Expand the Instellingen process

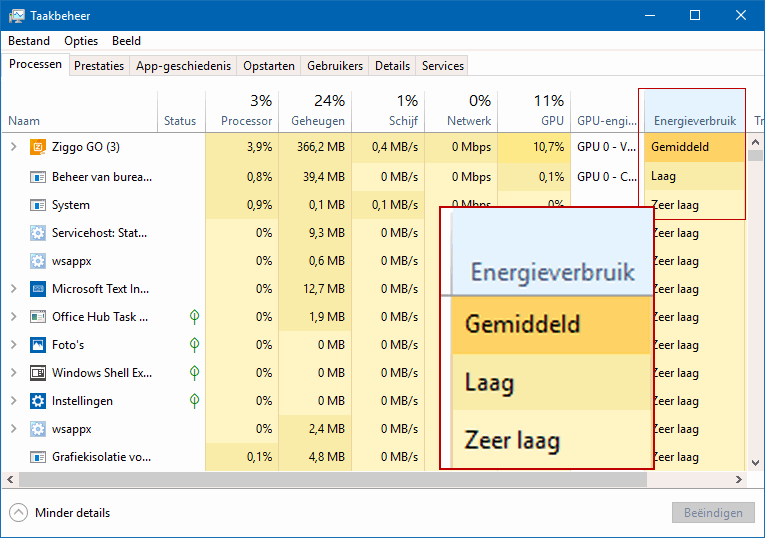pos(14,401)
